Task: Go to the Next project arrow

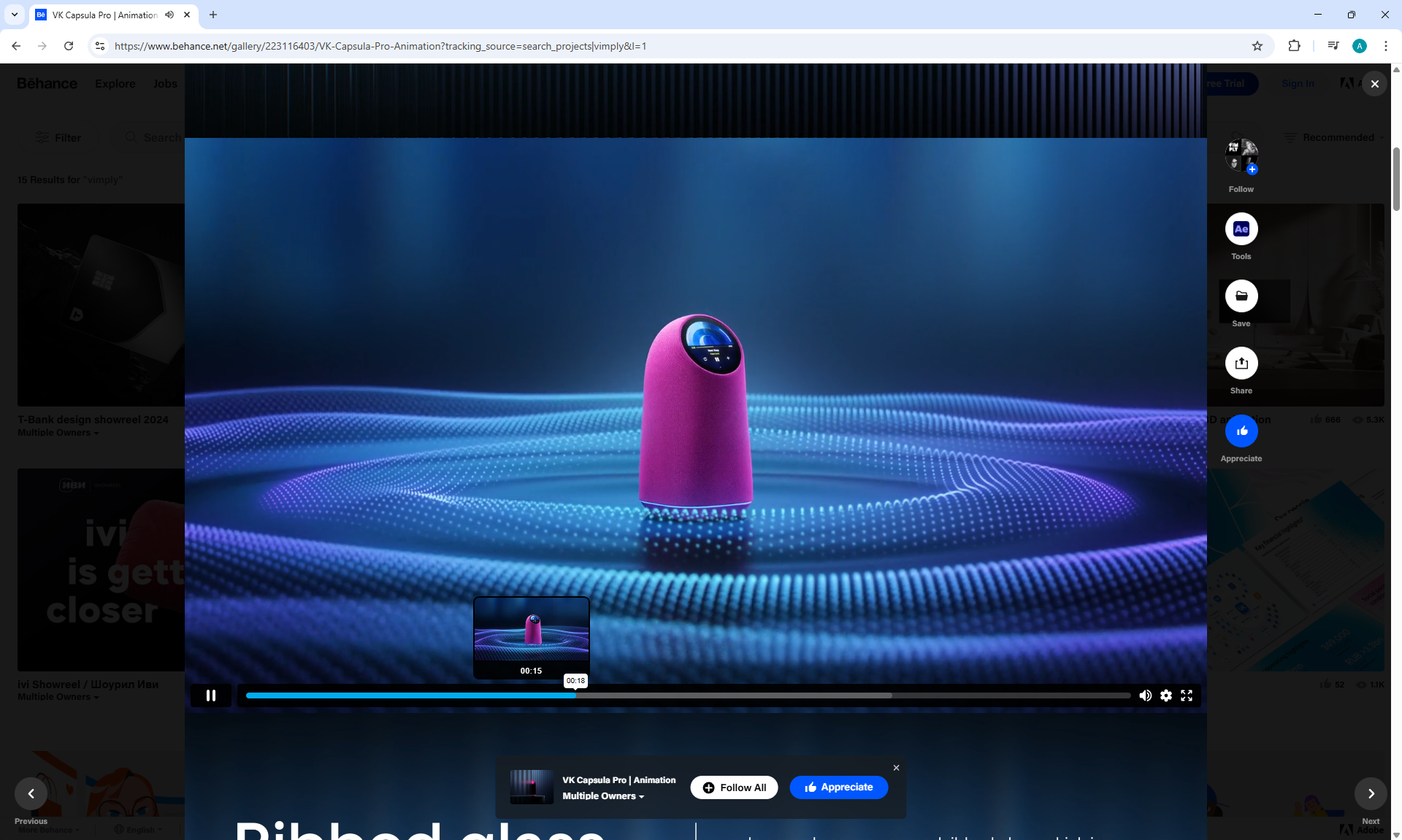Action: pos(1371,793)
